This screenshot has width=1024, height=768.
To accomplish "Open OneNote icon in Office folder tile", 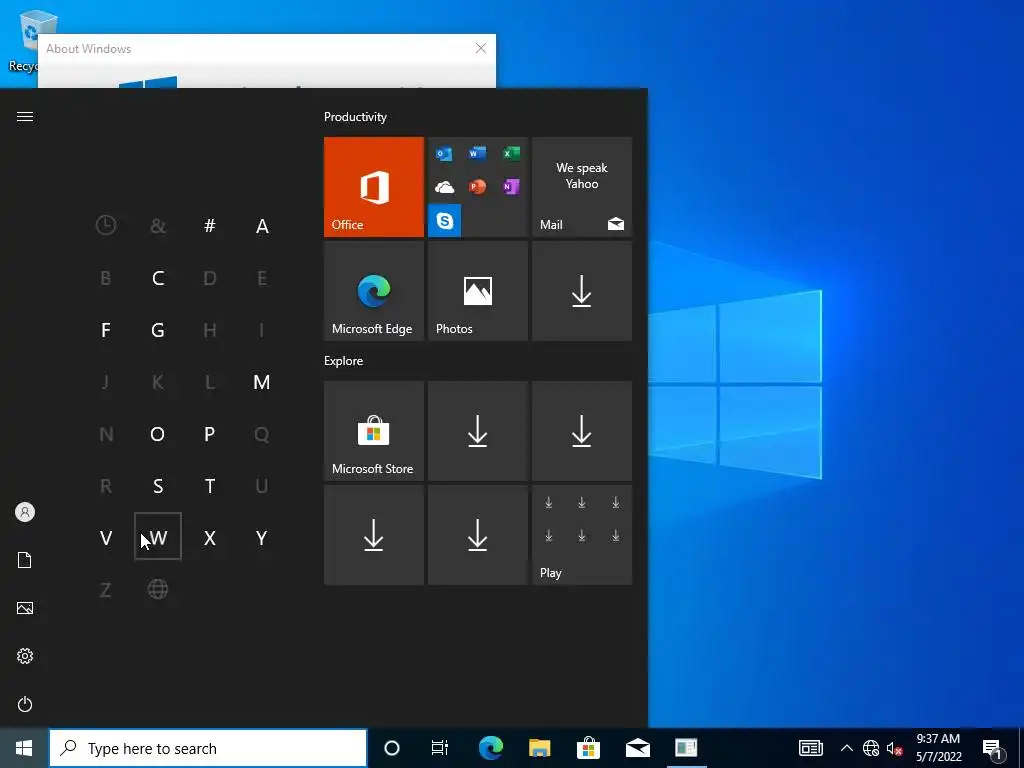I will pyautogui.click(x=511, y=187).
